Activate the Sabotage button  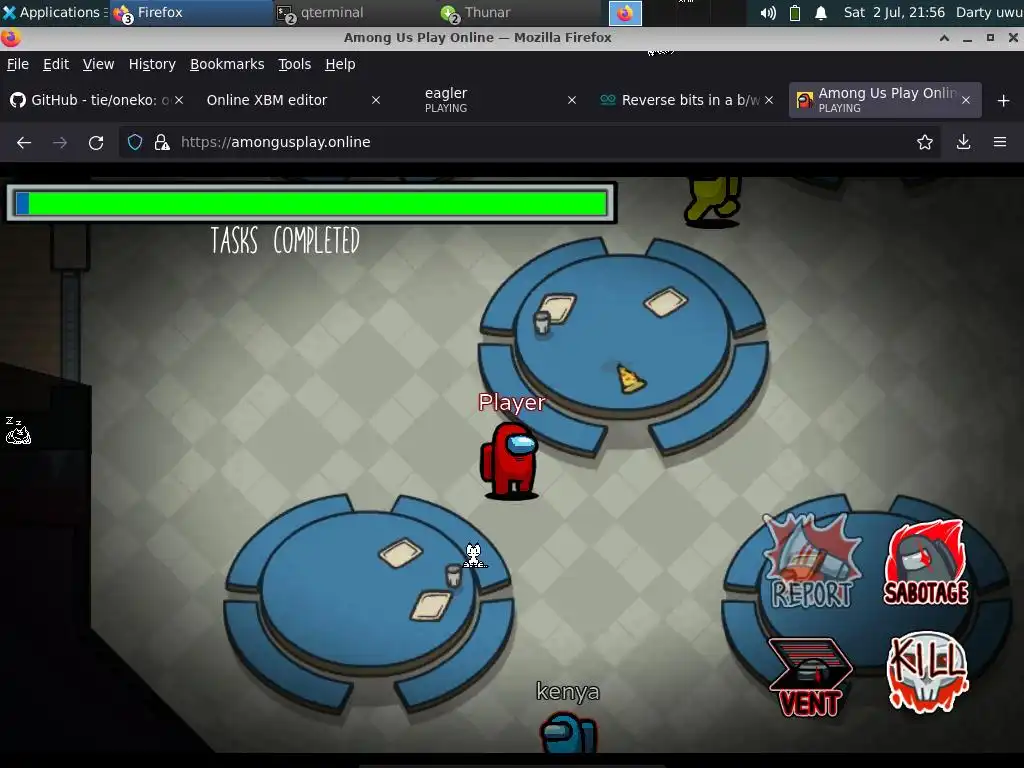click(x=926, y=562)
